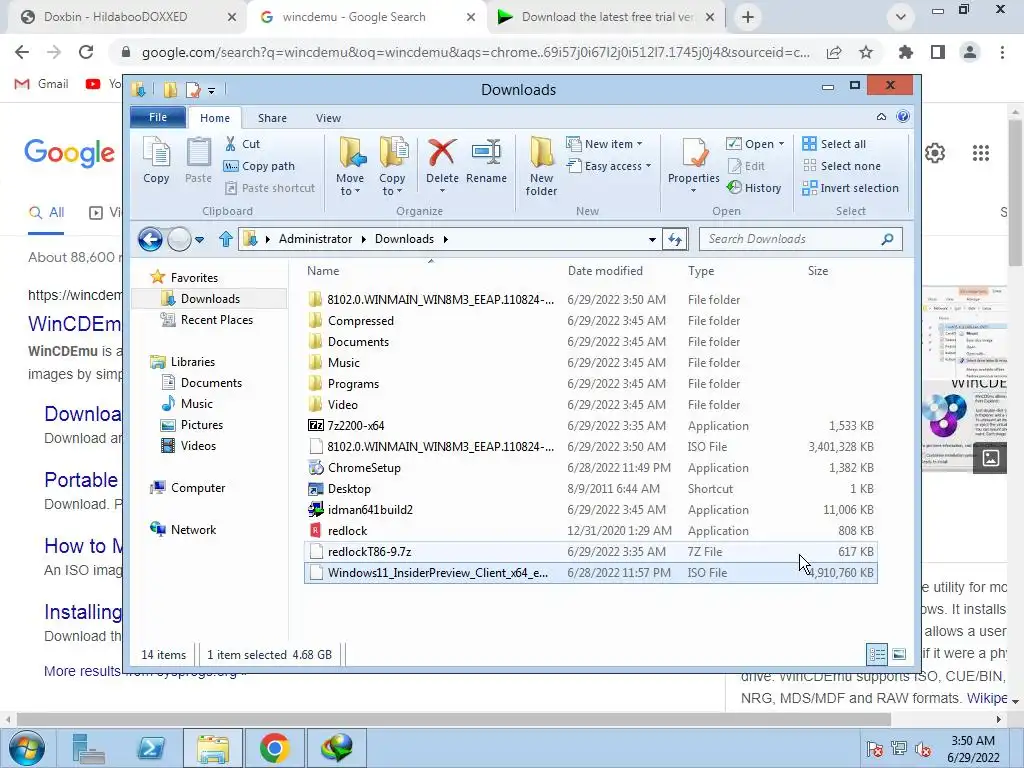Click the refresh button beside address bar
Viewport: 1024px width, 768px height.
coord(675,239)
